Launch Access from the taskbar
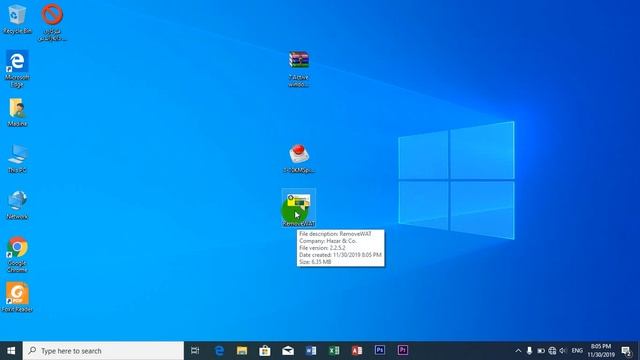Viewport: 640px width, 360px height. [x=357, y=351]
